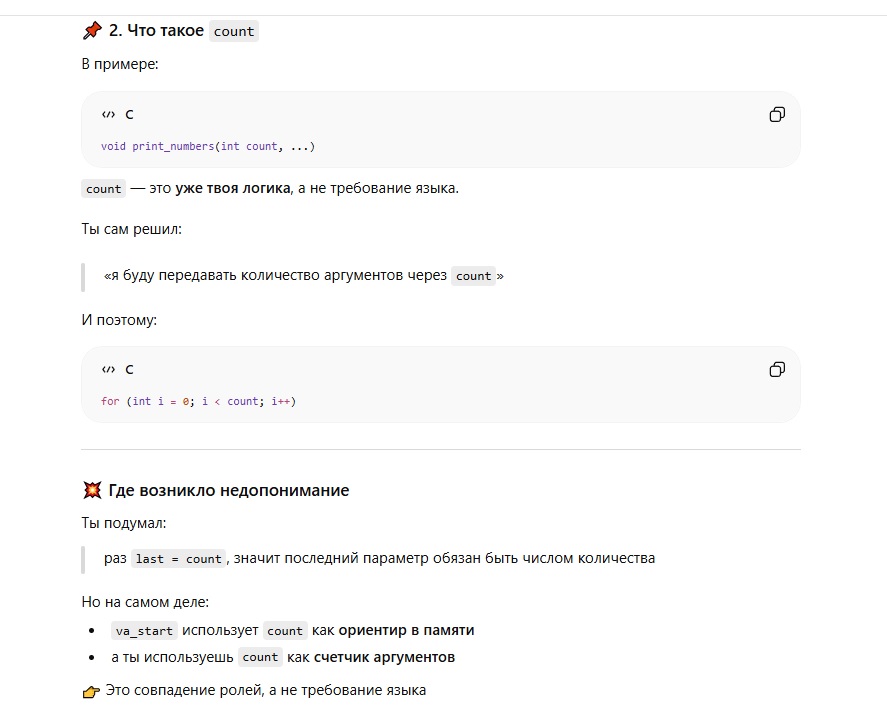Copy the print_numbers code block
The width and height of the screenshot is (887, 727).
coord(777,115)
